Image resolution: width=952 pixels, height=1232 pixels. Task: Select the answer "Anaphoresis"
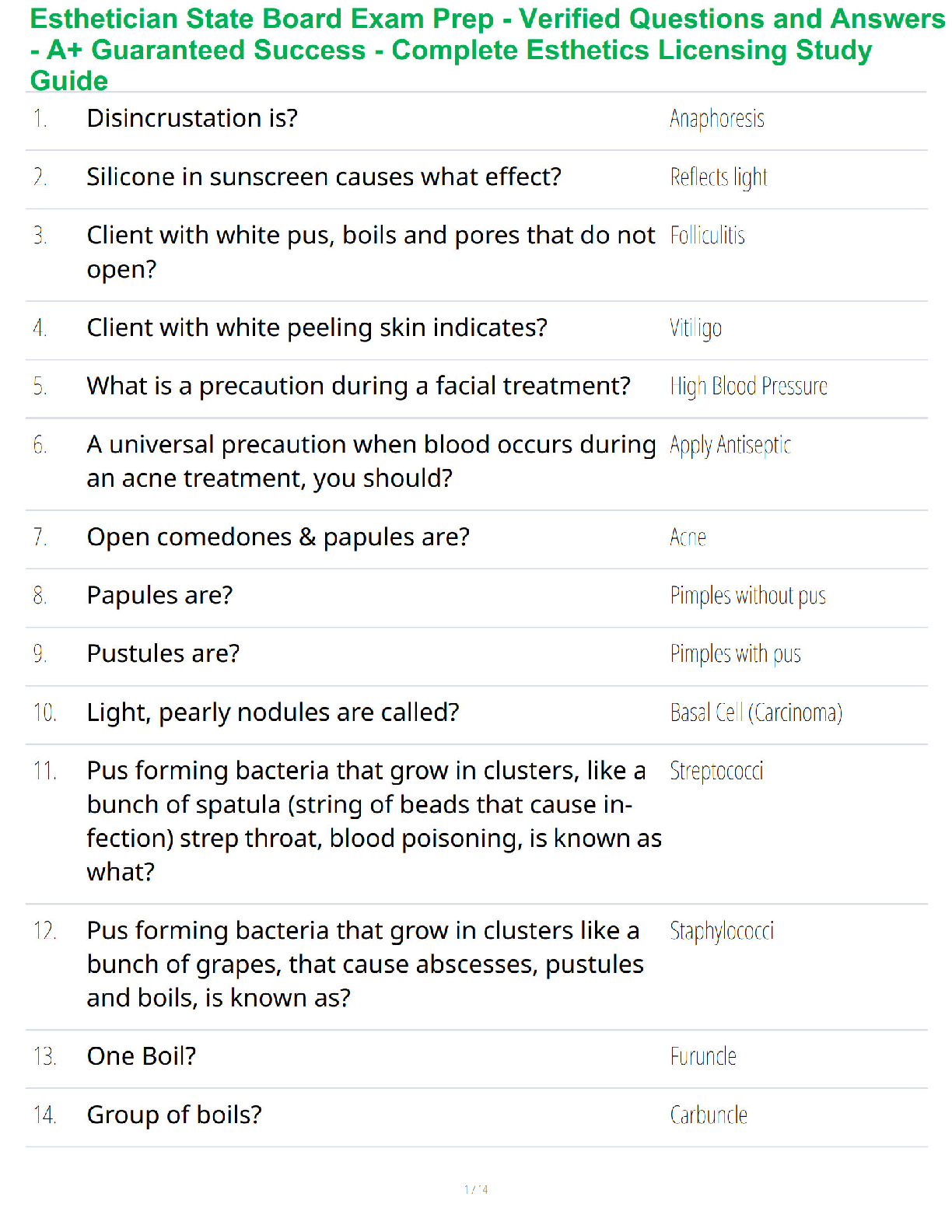tap(717, 119)
